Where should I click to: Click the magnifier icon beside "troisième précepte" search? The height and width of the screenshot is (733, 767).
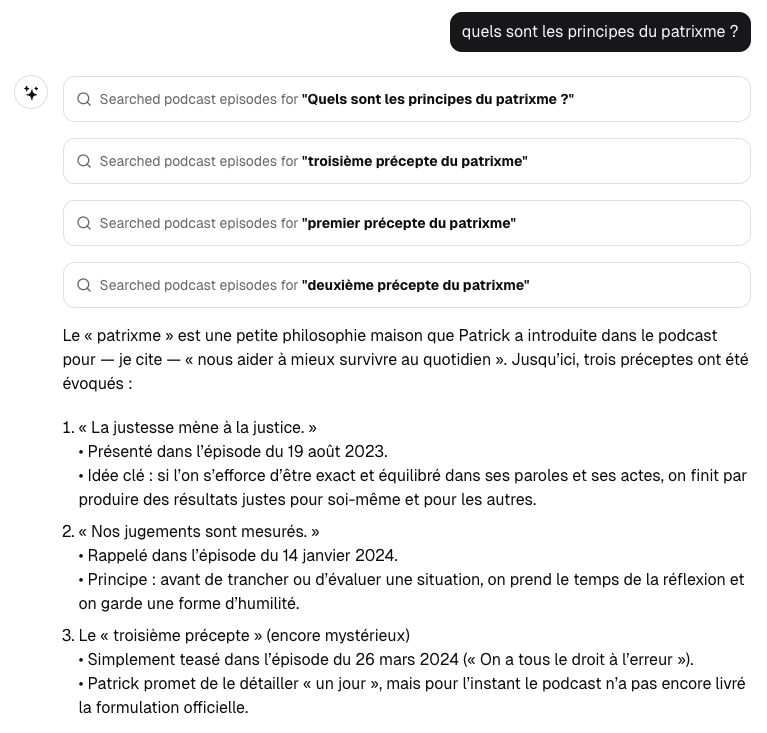click(x=84, y=161)
